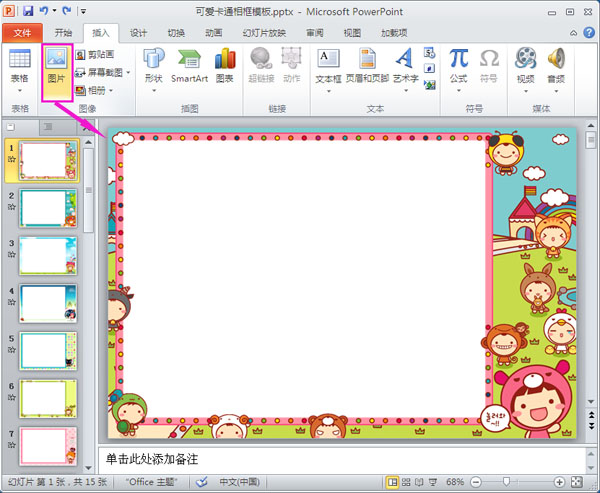Screen dimensions: 600x493
Task: Open the 艺术字 (WordArt) gallery
Action: (x=406, y=71)
